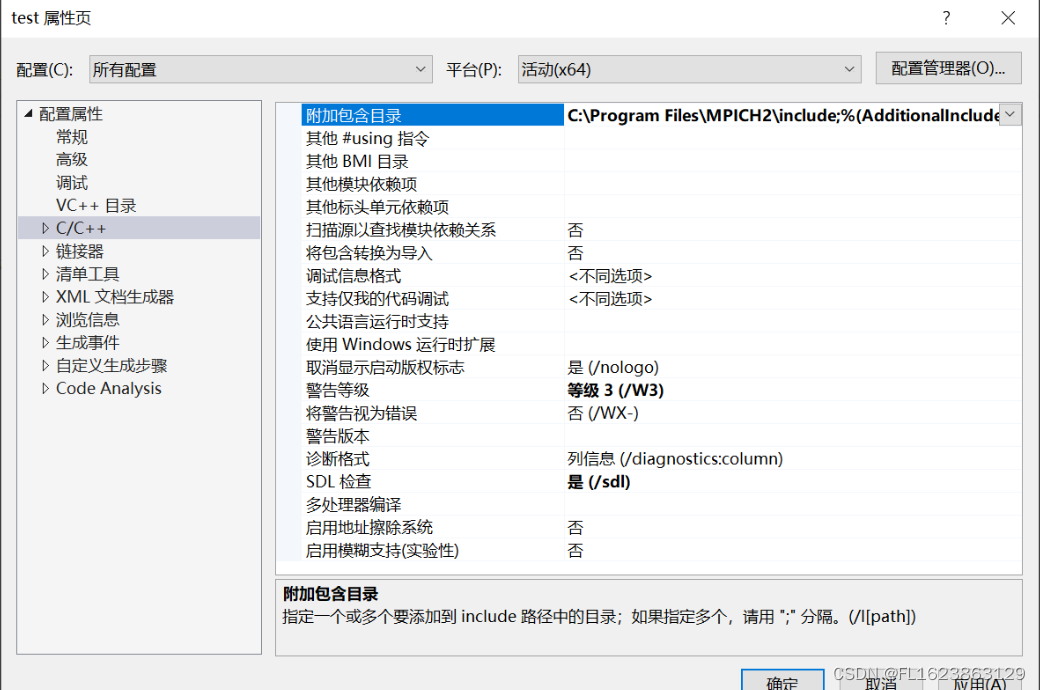This screenshot has width=1040, height=690.
Task: Click the 确定 button
Action: [x=783, y=682]
